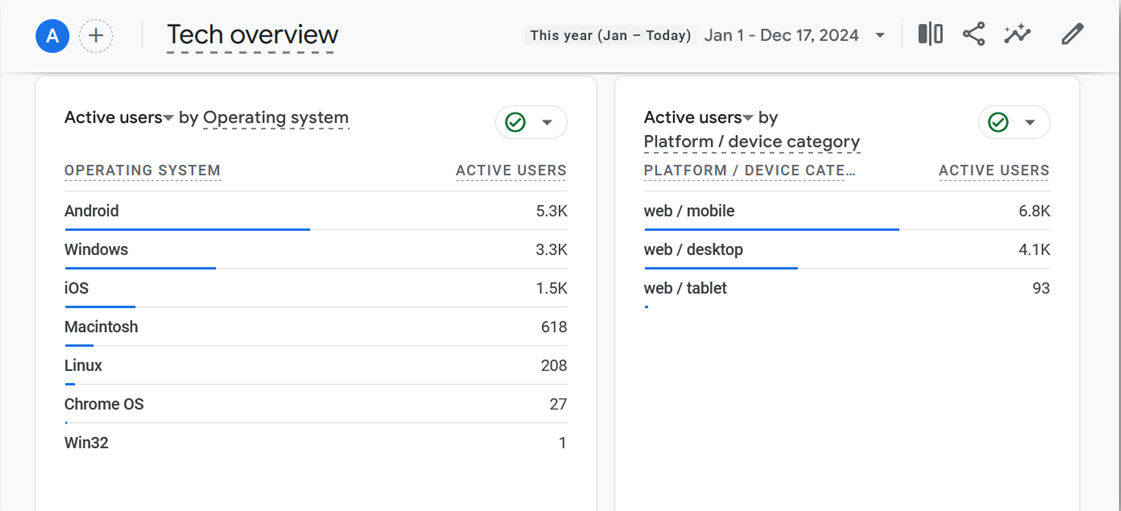Select the Windows row
The height and width of the screenshot is (511, 1121).
315,250
